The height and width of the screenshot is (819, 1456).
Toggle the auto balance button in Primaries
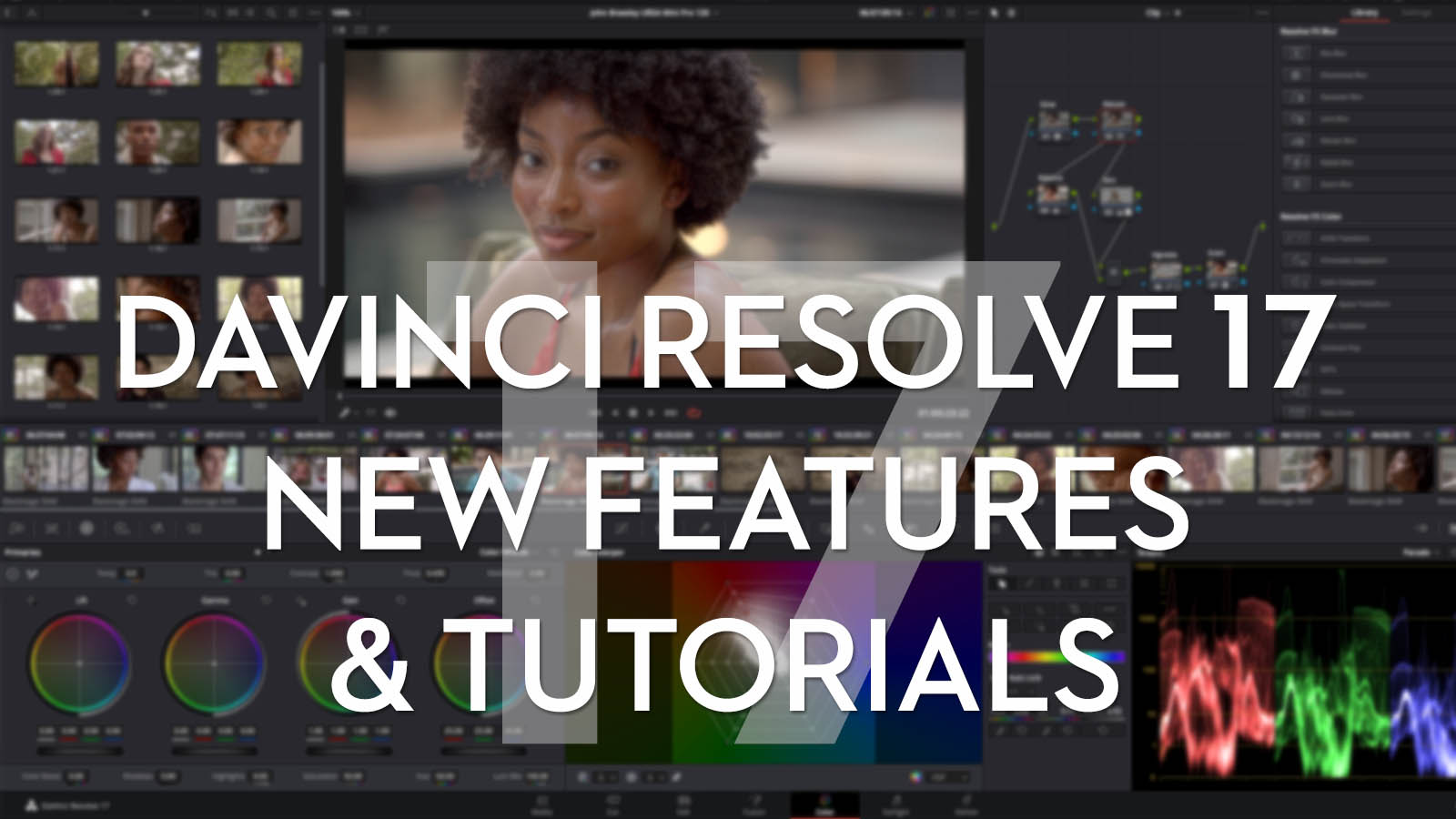click(13, 574)
